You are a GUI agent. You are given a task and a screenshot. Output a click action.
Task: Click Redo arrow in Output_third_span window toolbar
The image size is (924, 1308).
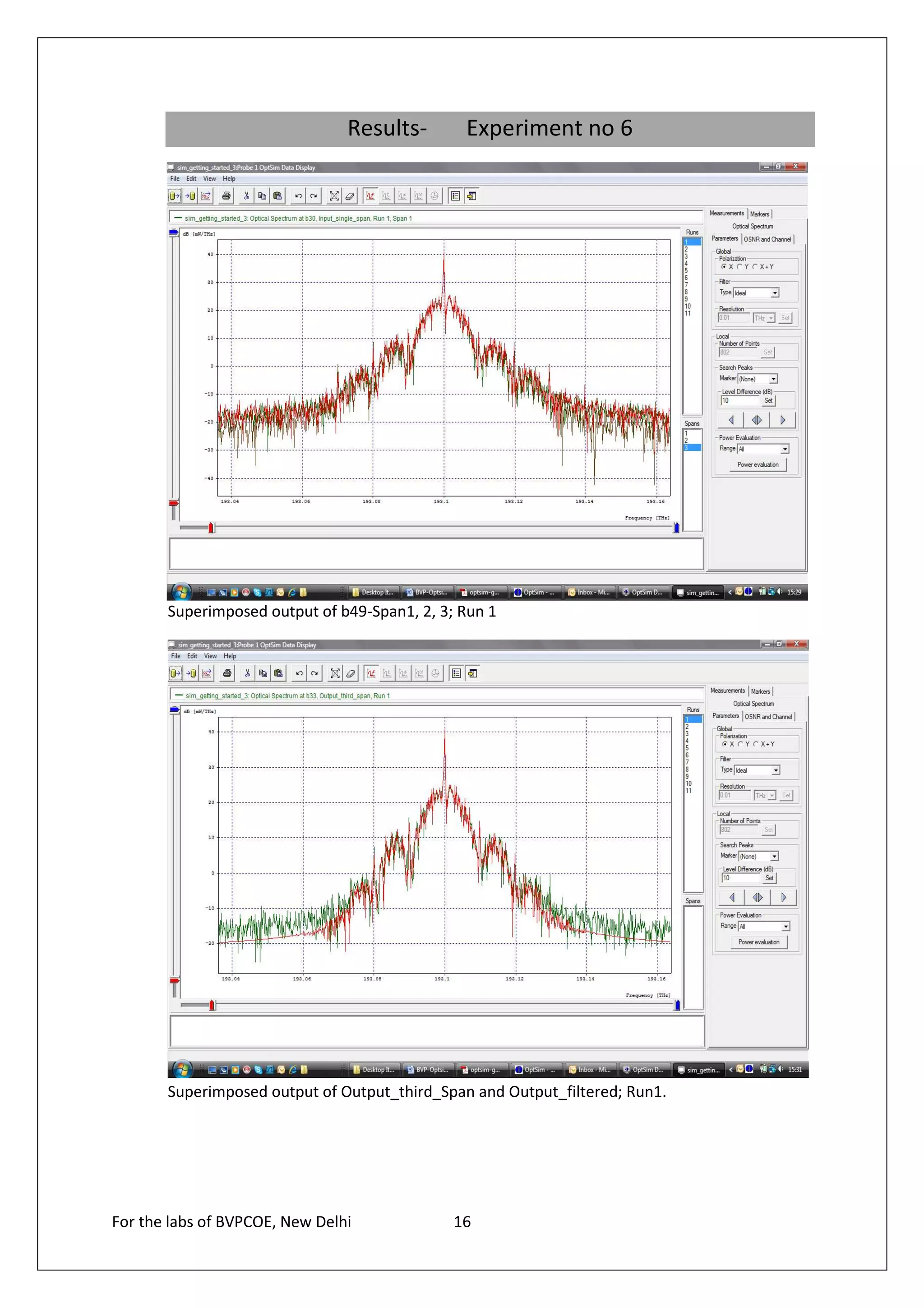(314, 673)
